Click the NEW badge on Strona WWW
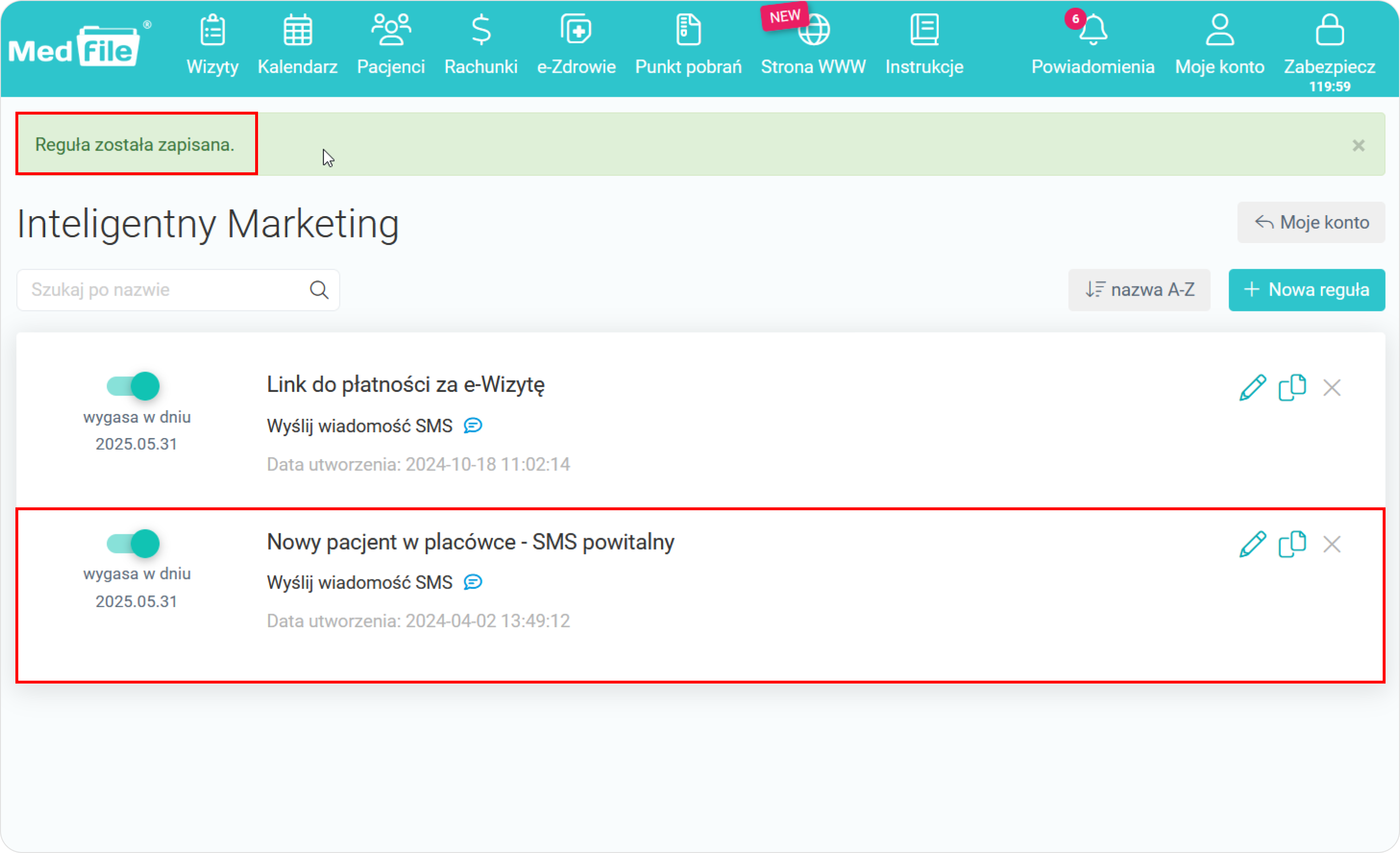Image resolution: width=1400 pixels, height=853 pixels. tap(785, 16)
